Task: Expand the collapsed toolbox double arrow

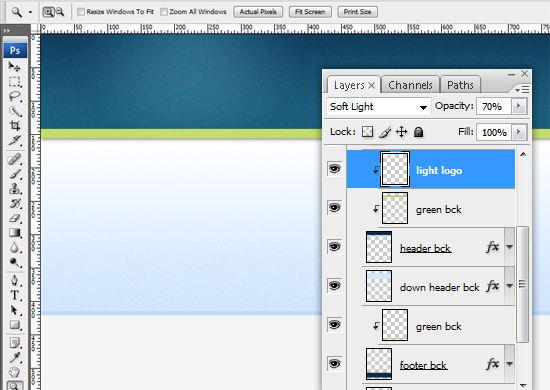Action: (7, 31)
